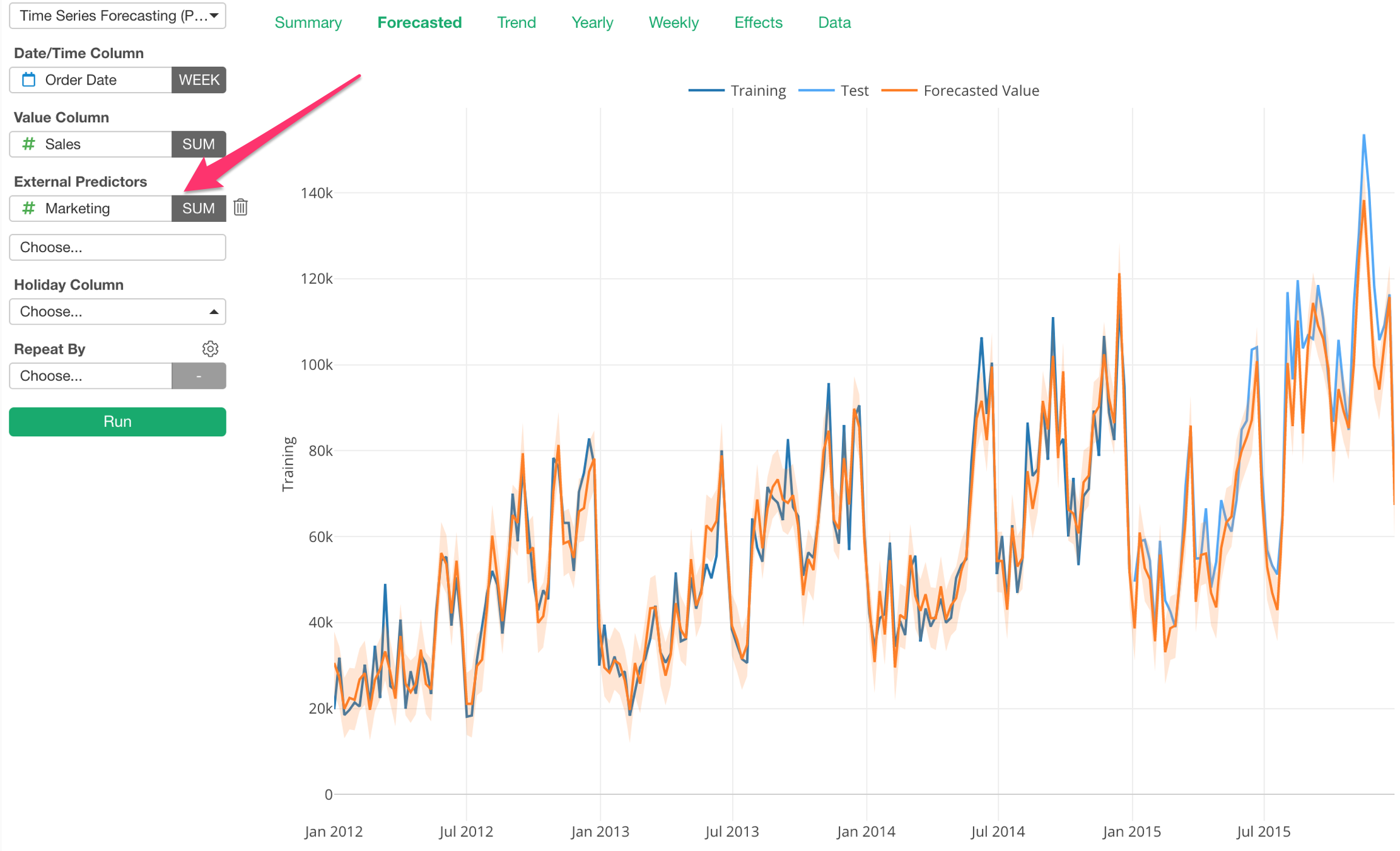Click the Repeat By dash function button
Screen dimensions: 1400x851
coord(199,376)
